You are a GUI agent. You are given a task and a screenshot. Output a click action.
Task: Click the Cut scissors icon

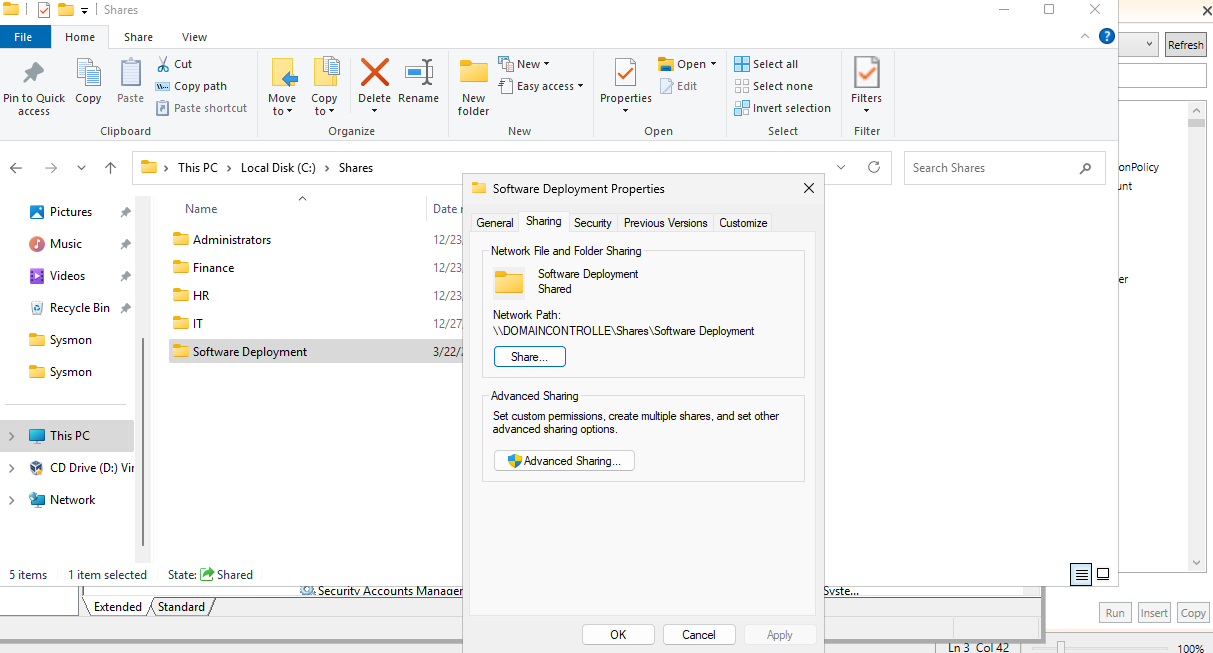click(164, 64)
